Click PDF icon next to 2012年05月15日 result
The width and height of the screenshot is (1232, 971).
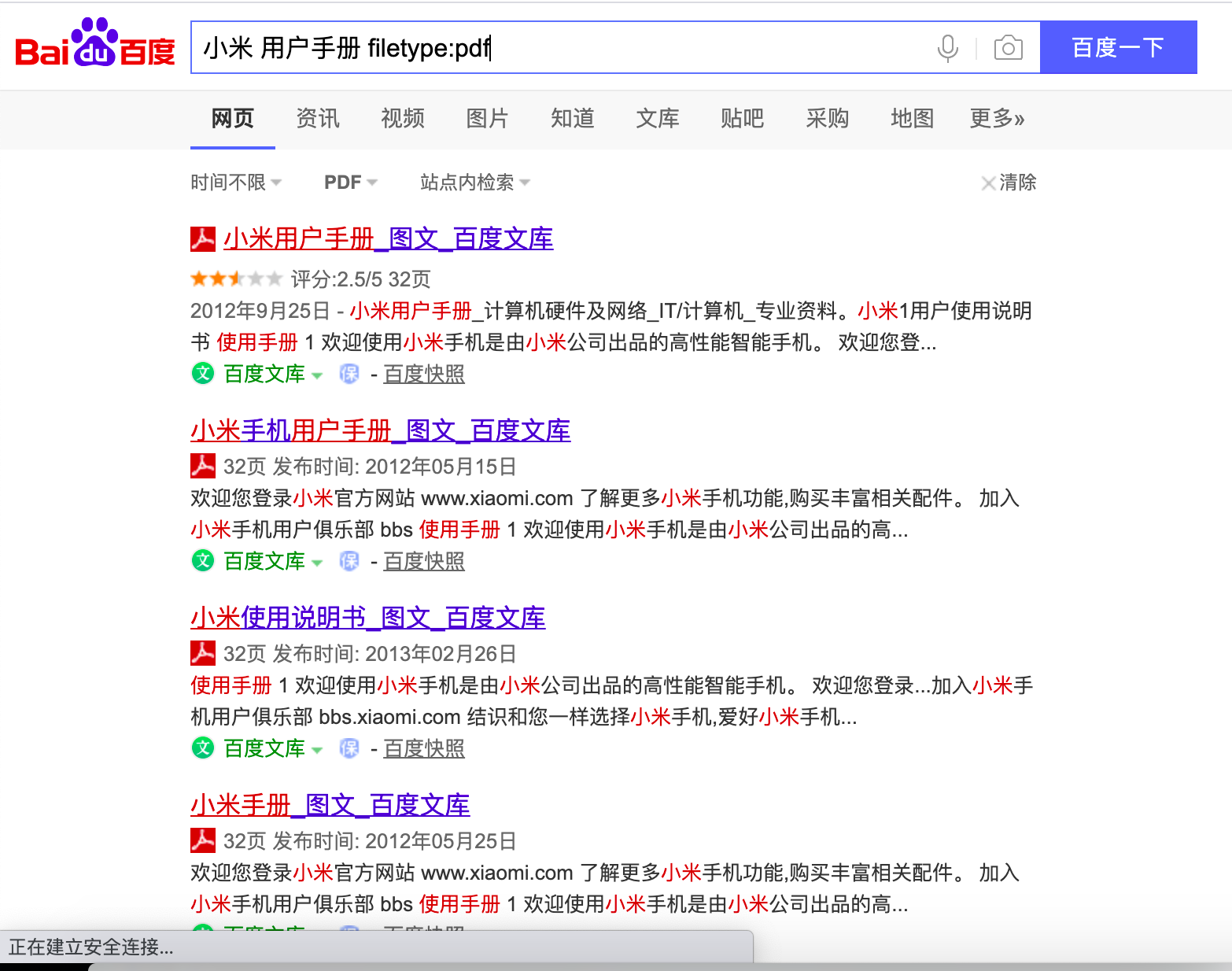203,466
